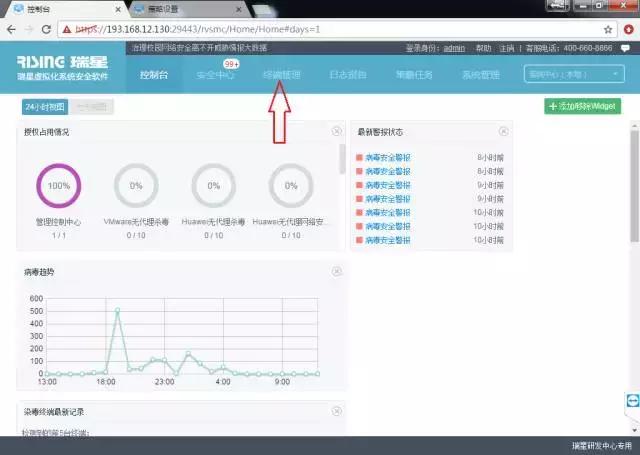Click the 0% Huawei无代理网络安全 license ring
The width and height of the screenshot is (640, 455).
click(x=291, y=186)
